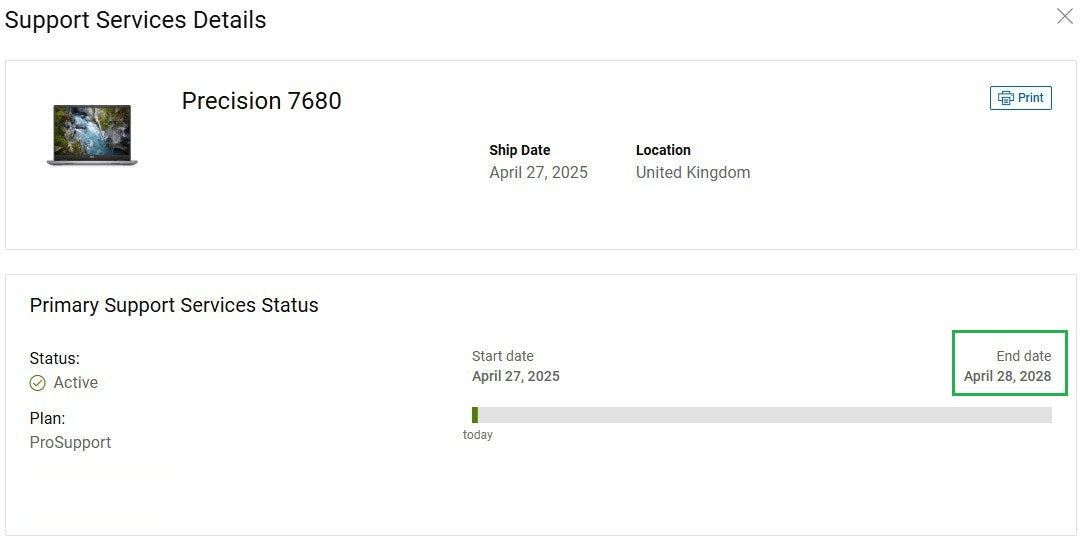Click the highlighted End date label
The image size is (1086, 543).
(x=1024, y=356)
